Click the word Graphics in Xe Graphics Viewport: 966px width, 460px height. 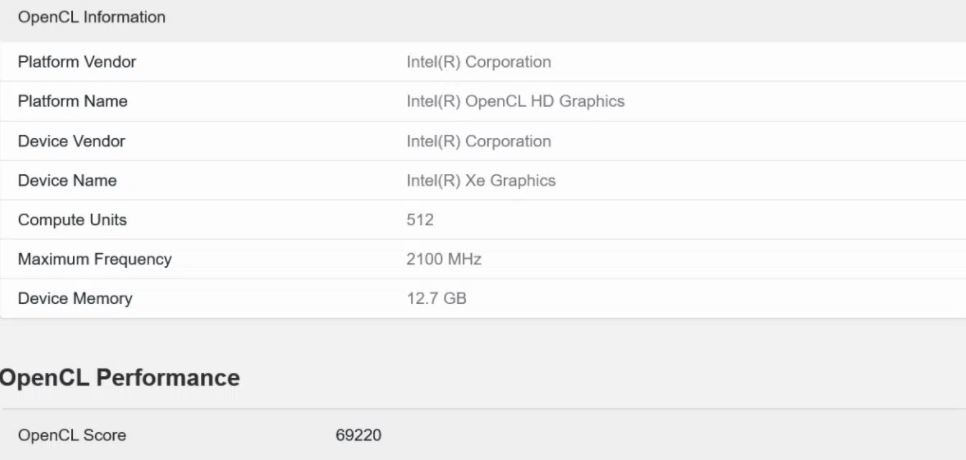click(x=523, y=180)
